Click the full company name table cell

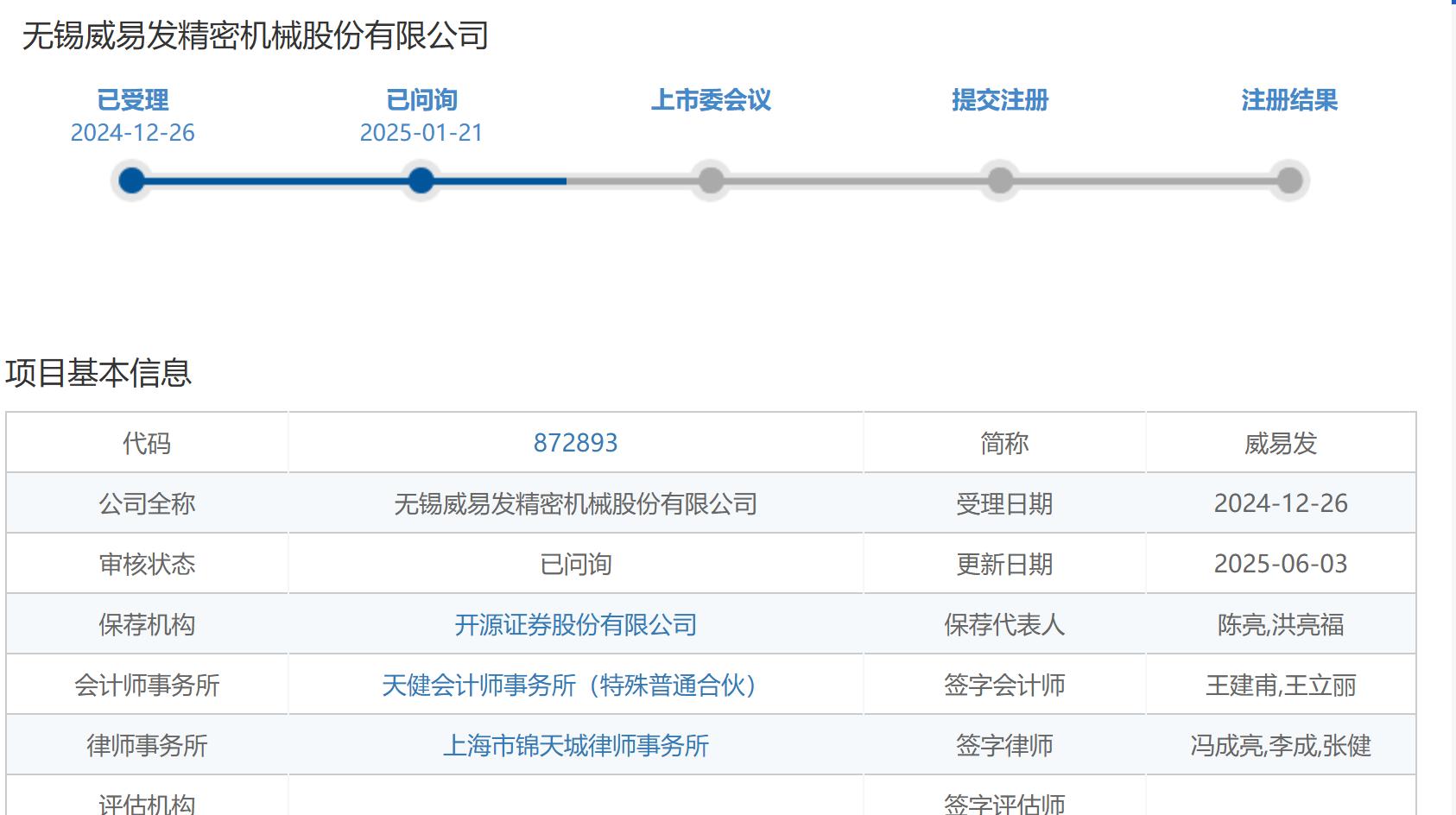[x=576, y=503]
